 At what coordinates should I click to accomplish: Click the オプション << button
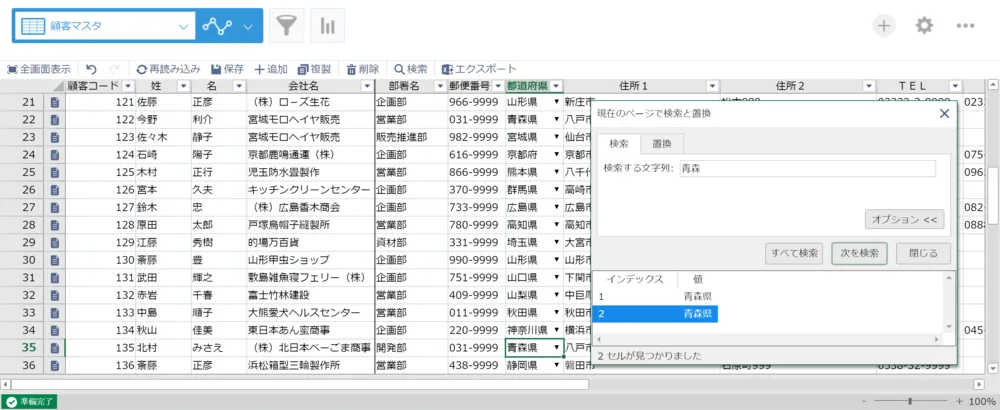(905, 219)
